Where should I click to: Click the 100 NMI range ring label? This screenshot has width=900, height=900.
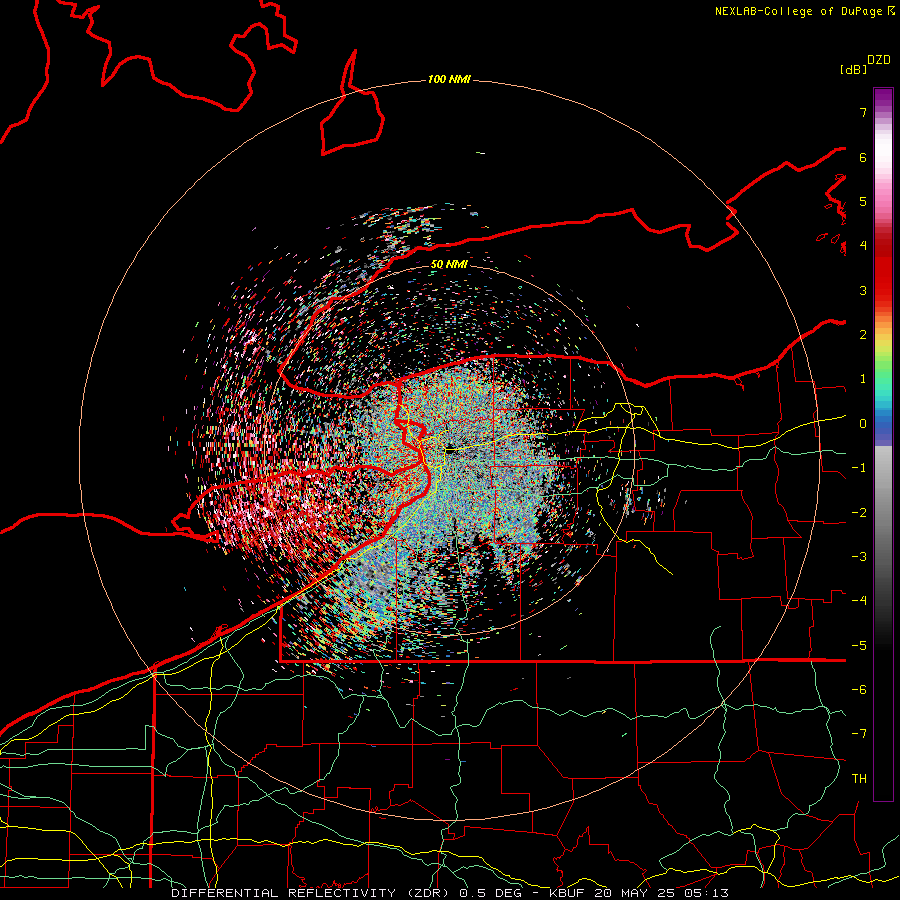[449, 79]
